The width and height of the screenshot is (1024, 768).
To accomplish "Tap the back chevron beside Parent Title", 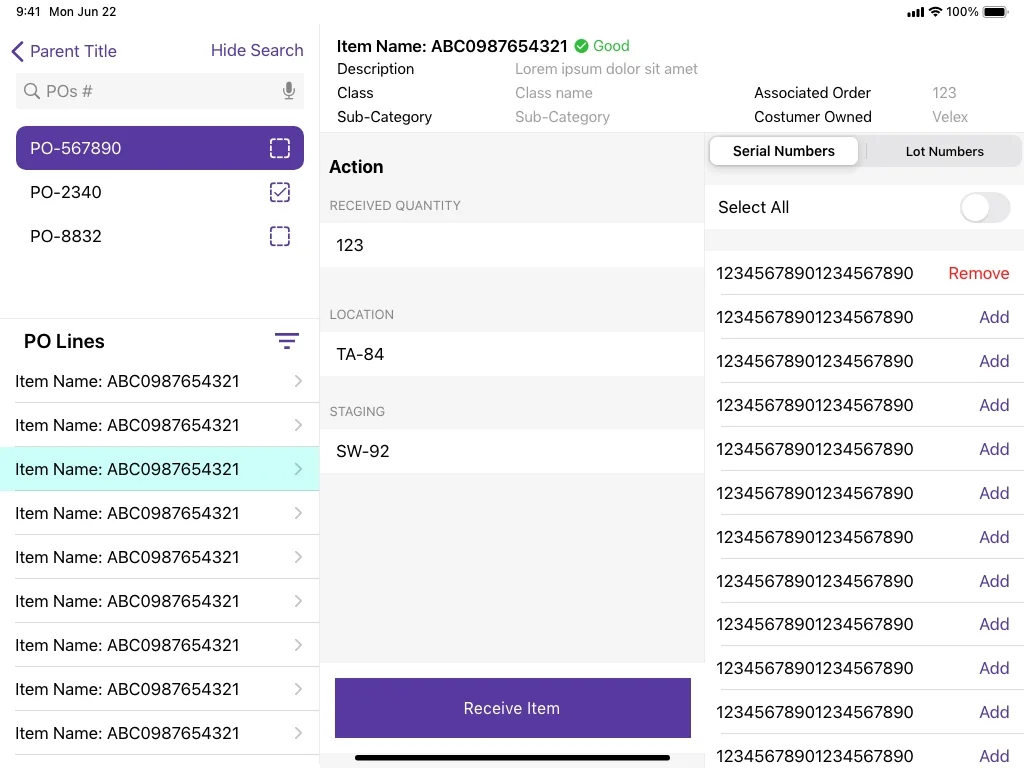I will point(18,51).
